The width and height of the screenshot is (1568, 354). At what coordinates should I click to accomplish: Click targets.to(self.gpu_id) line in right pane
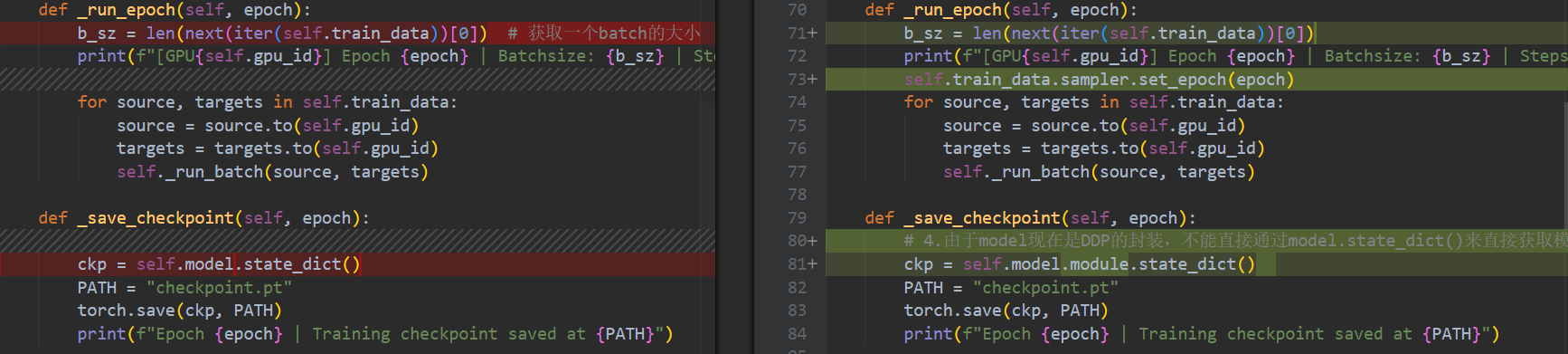coord(1104,148)
